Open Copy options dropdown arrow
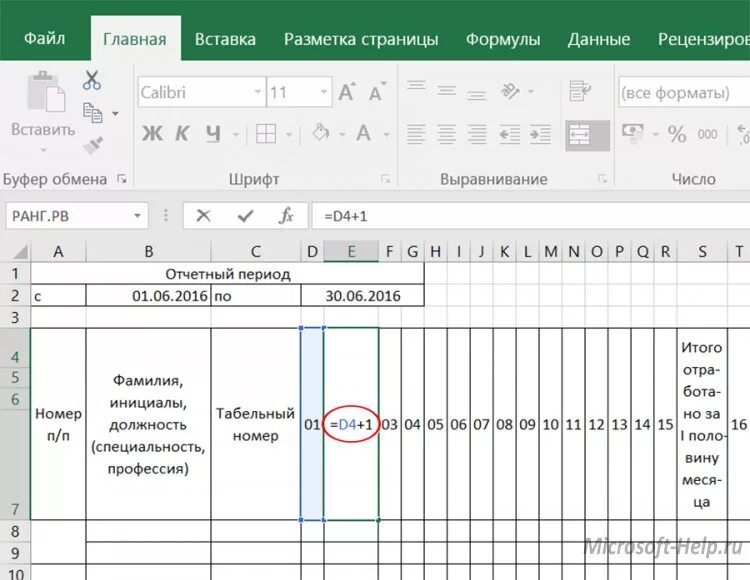The image size is (750, 580). pyautogui.click(x=115, y=114)
